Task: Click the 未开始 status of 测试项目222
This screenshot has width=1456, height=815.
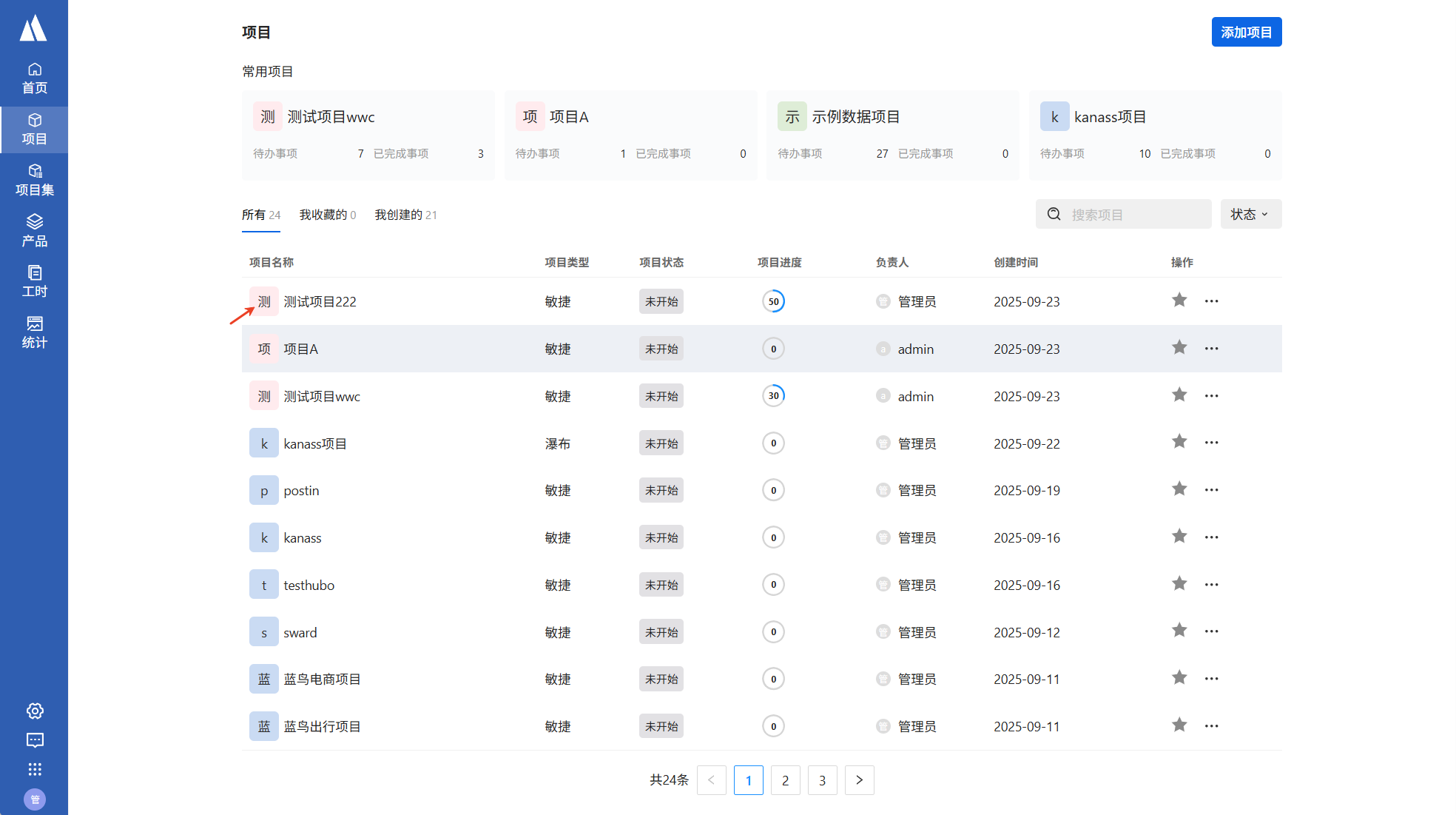Action: coord(661,301)
